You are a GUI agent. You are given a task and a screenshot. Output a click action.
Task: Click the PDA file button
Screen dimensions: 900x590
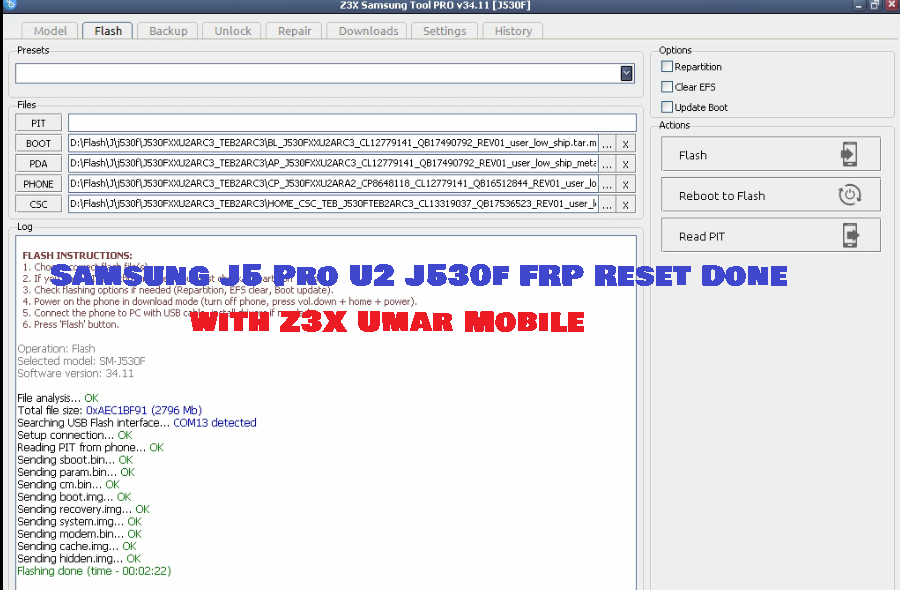tap(38, 164)
